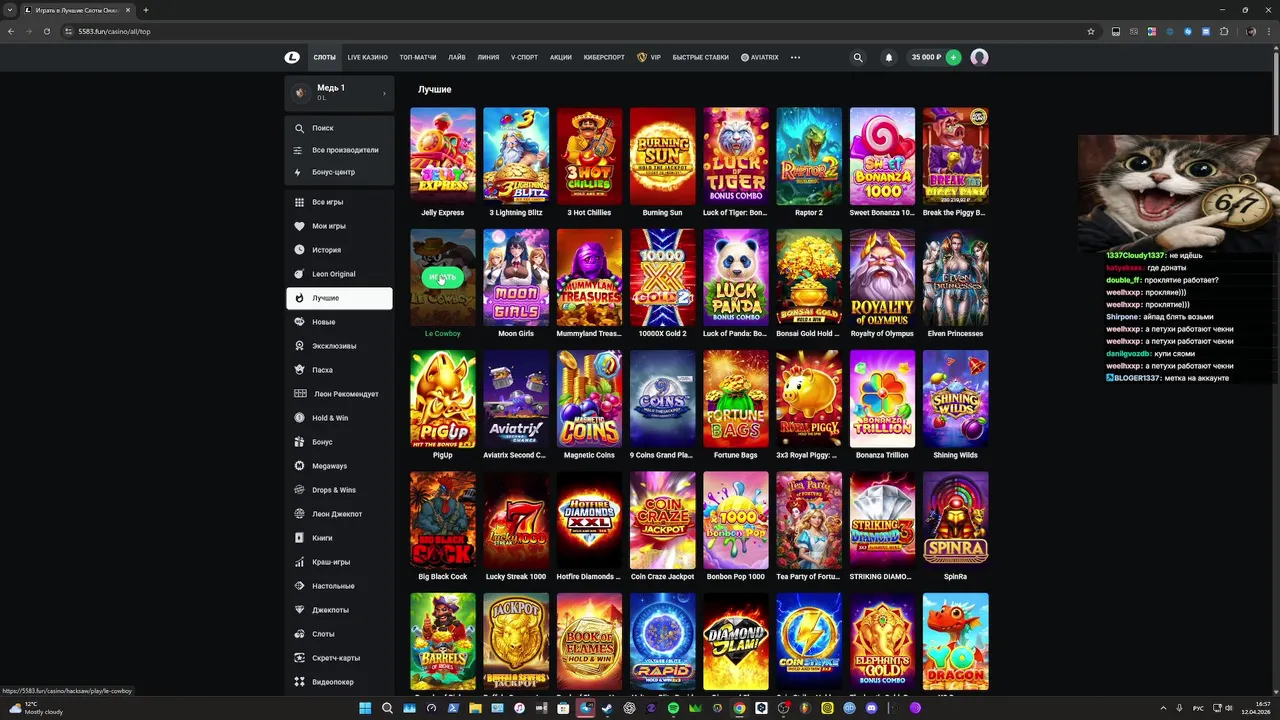Open Джекпоты category in sidebar

click(x=339, y=610)
